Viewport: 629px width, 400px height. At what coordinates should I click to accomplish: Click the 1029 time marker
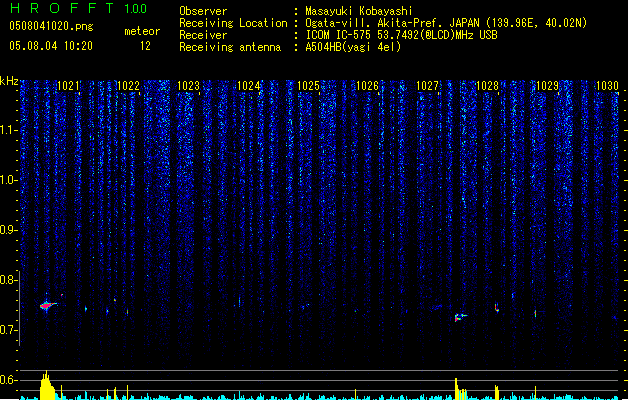click(547, 86)
